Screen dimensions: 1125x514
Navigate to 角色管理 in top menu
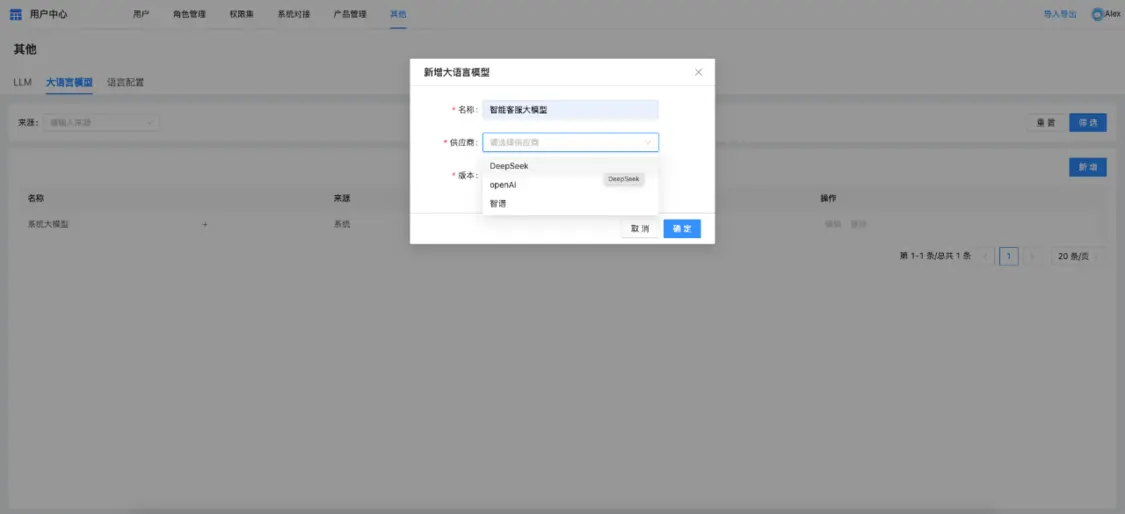click(x=189, y=14)
